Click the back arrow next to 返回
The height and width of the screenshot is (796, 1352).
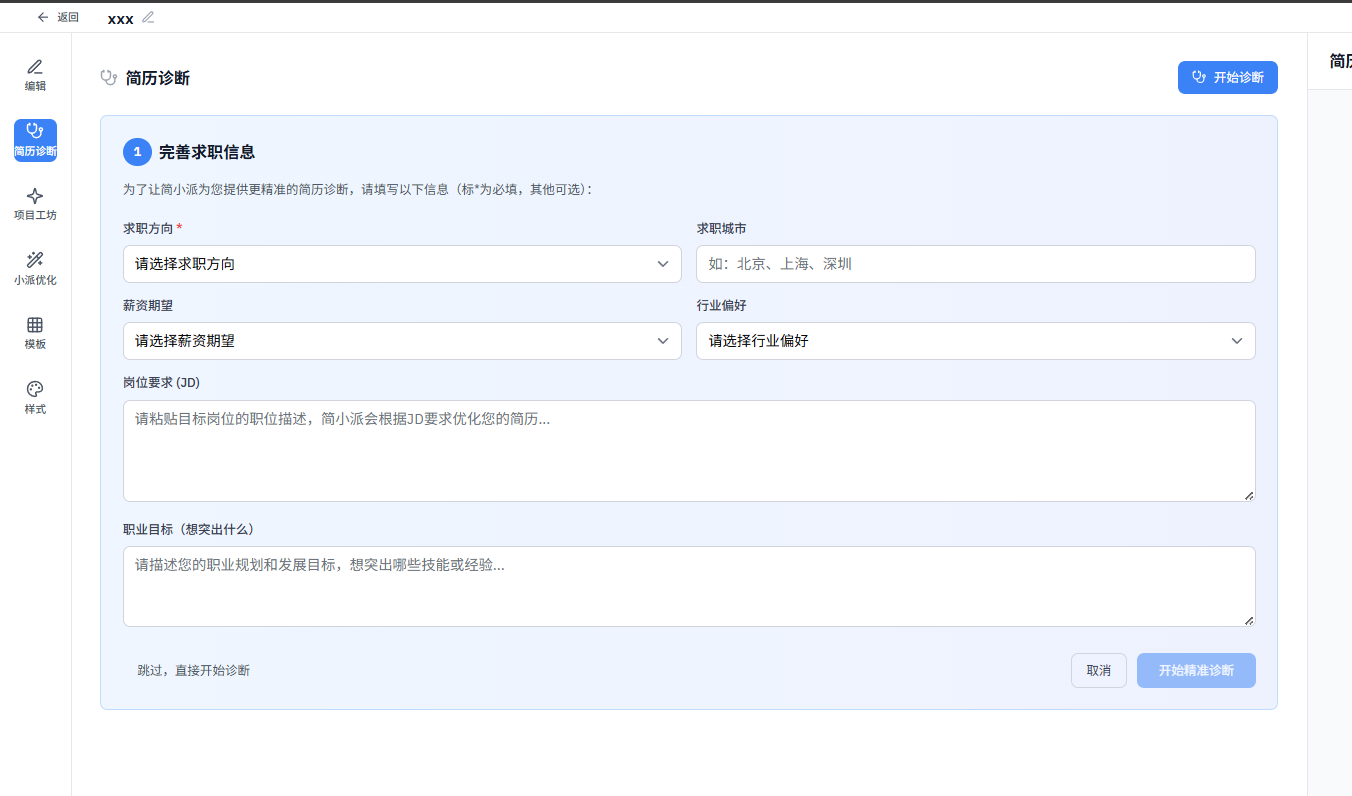coord(40,17)
